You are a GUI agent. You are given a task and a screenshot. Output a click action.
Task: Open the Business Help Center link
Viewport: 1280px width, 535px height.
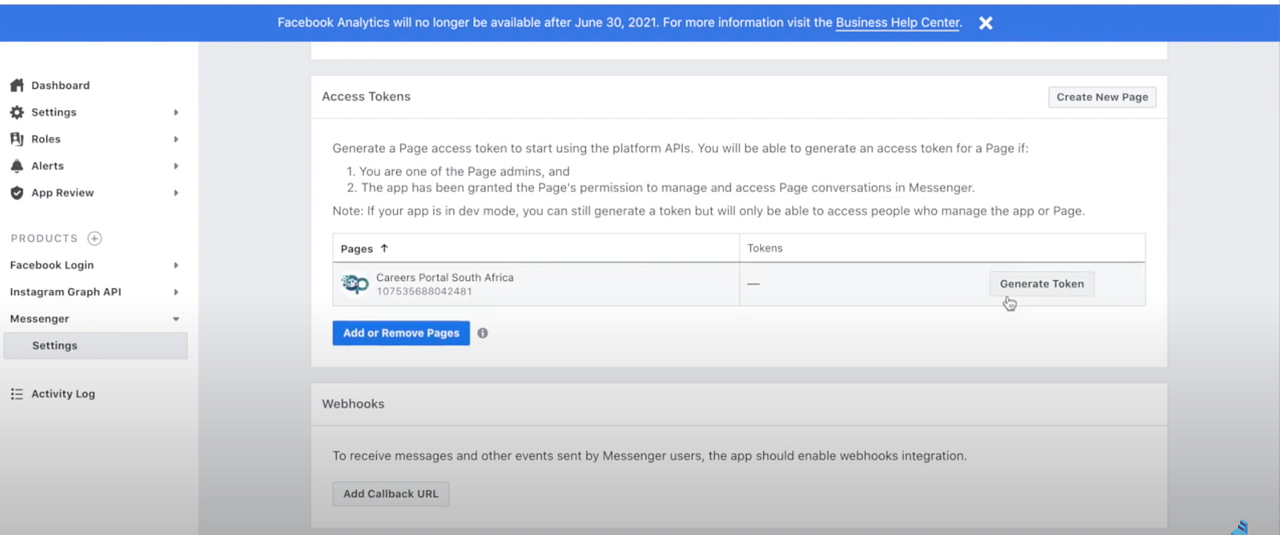[898, 22]
